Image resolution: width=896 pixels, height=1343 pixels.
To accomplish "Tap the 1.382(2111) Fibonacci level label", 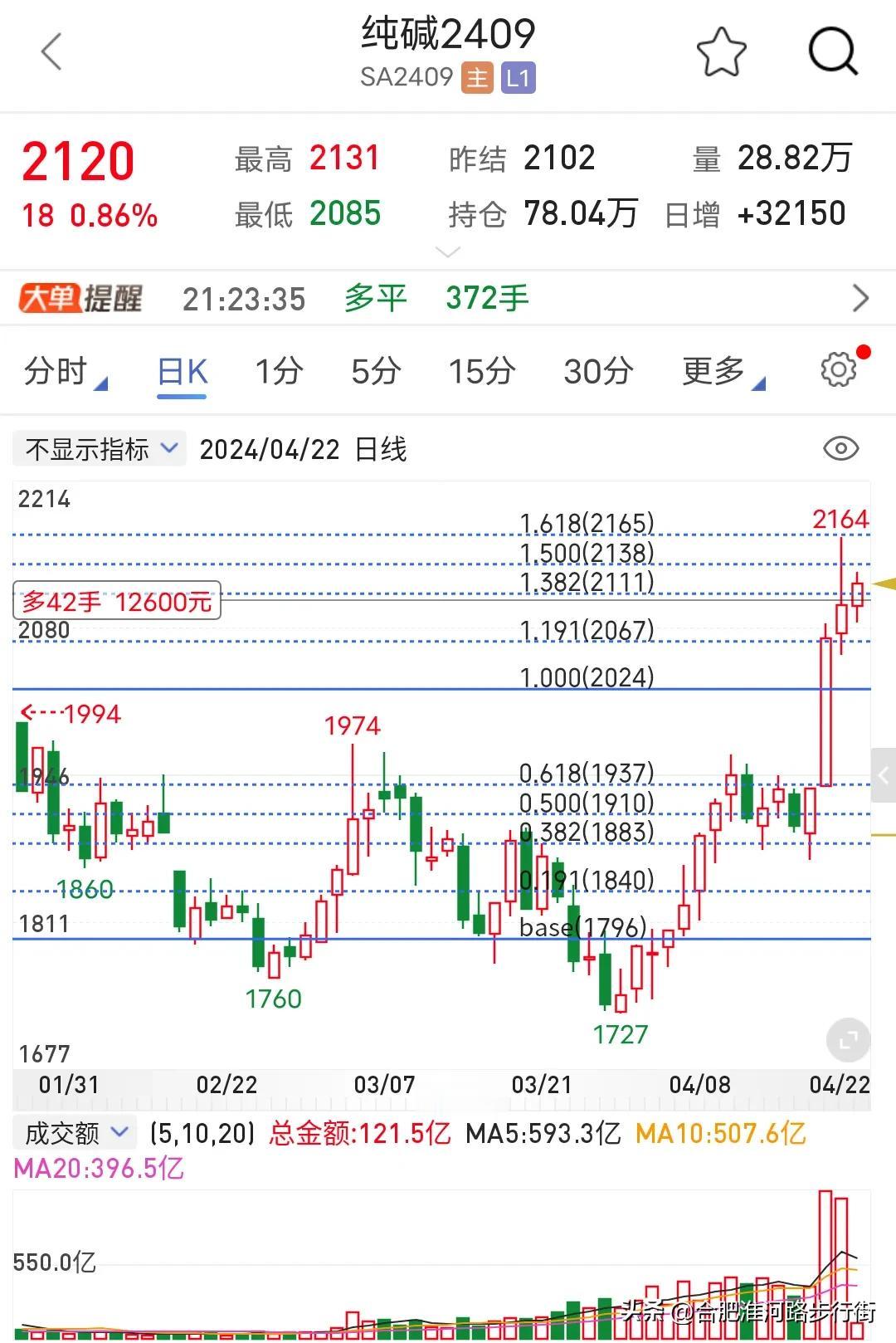I will tap(587, 582).
